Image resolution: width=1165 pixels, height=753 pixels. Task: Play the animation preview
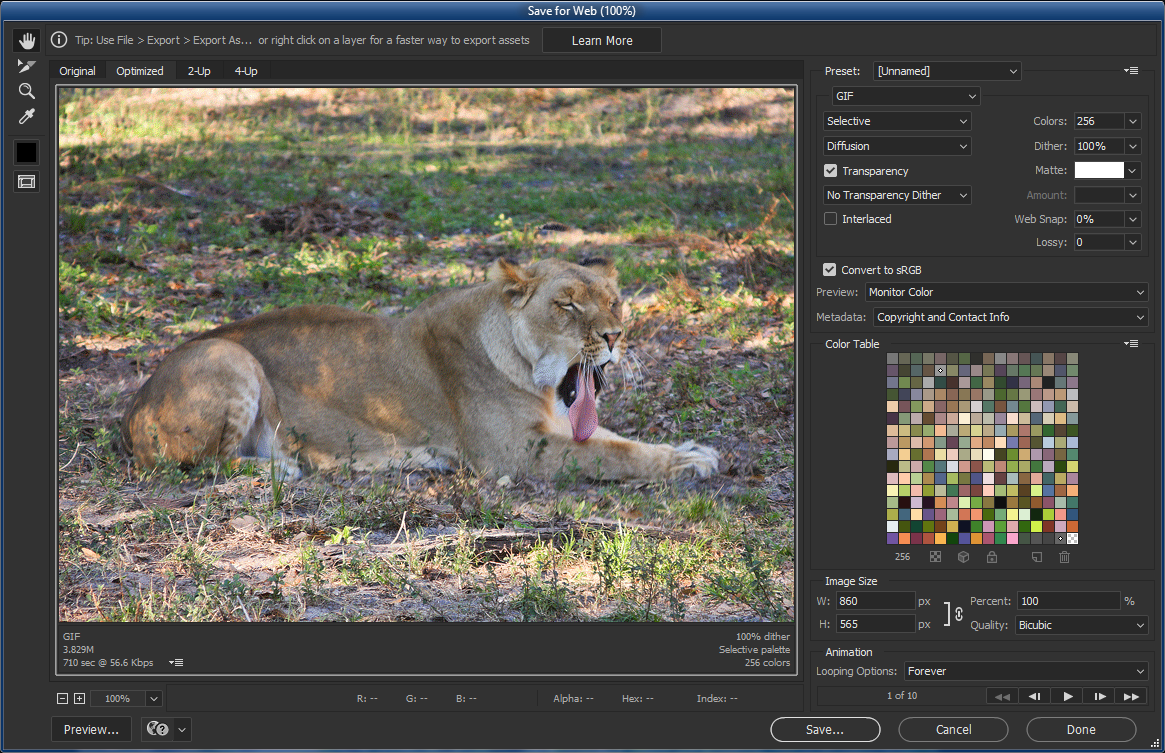pos(1066,695)
